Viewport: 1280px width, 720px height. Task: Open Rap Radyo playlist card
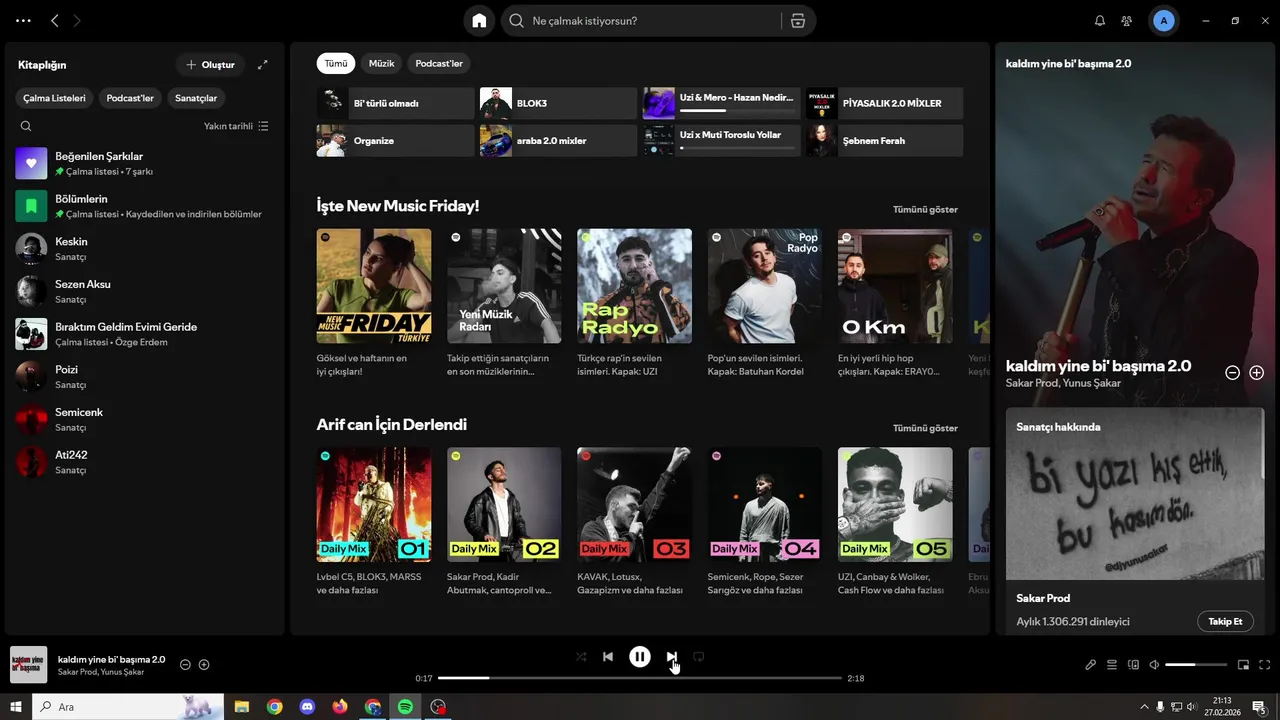(x=634, y=304)
